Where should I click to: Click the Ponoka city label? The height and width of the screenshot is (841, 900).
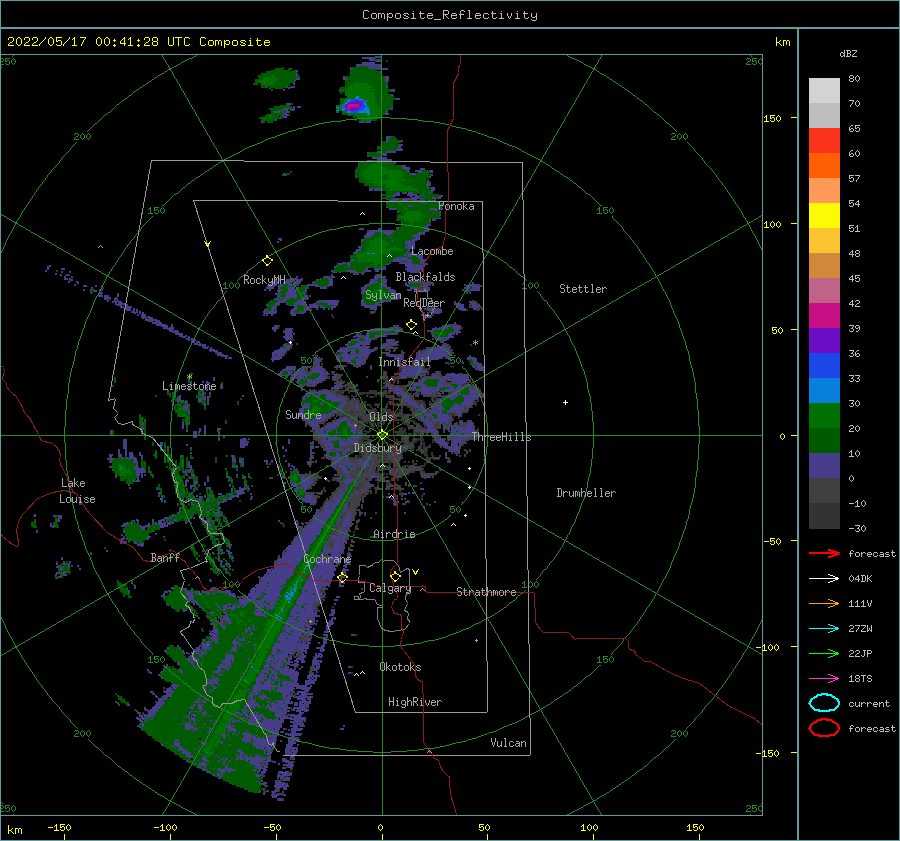click(x=456, y=206)
